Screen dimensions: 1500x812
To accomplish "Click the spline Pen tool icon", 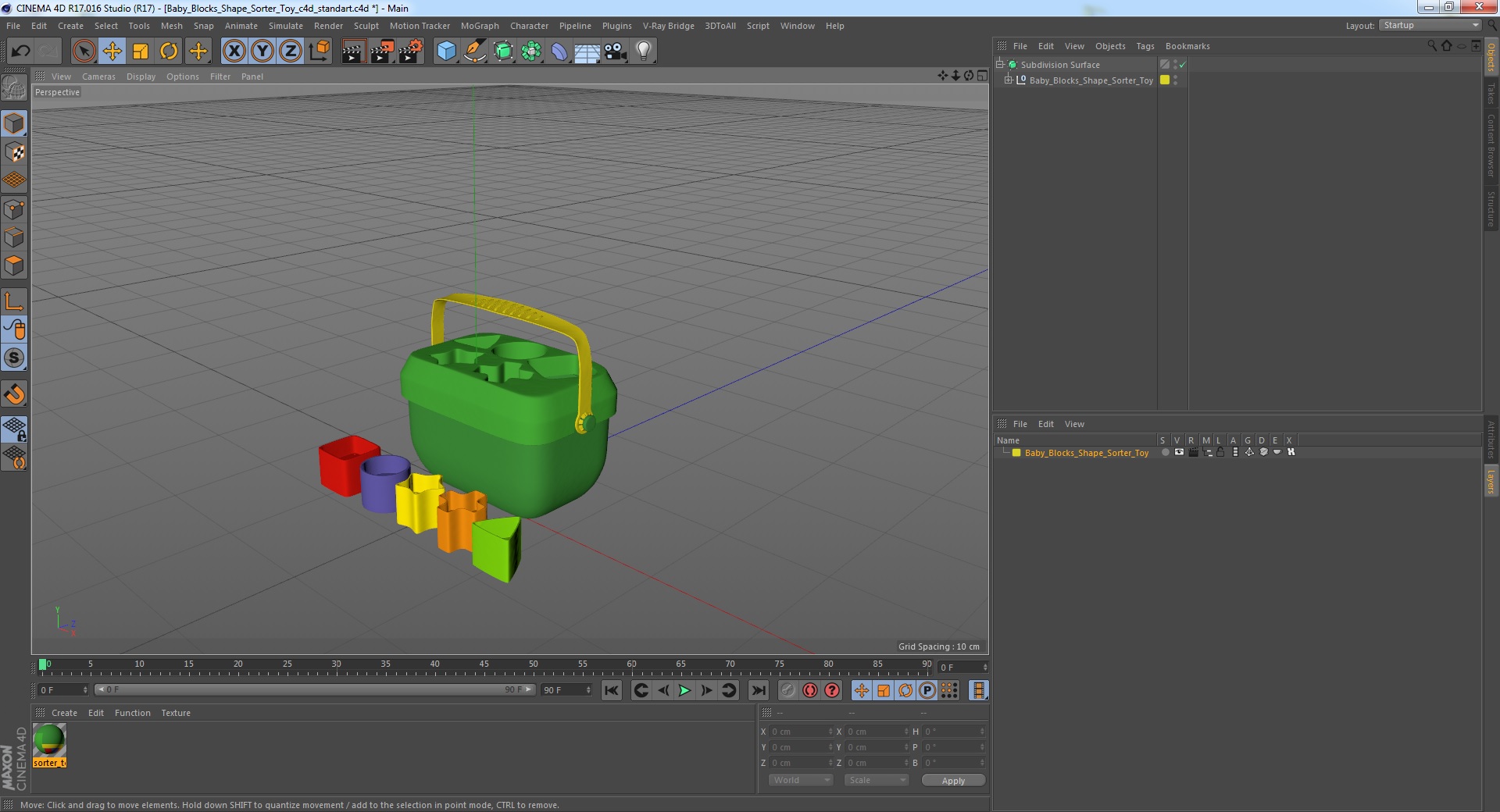I will 474,52.
